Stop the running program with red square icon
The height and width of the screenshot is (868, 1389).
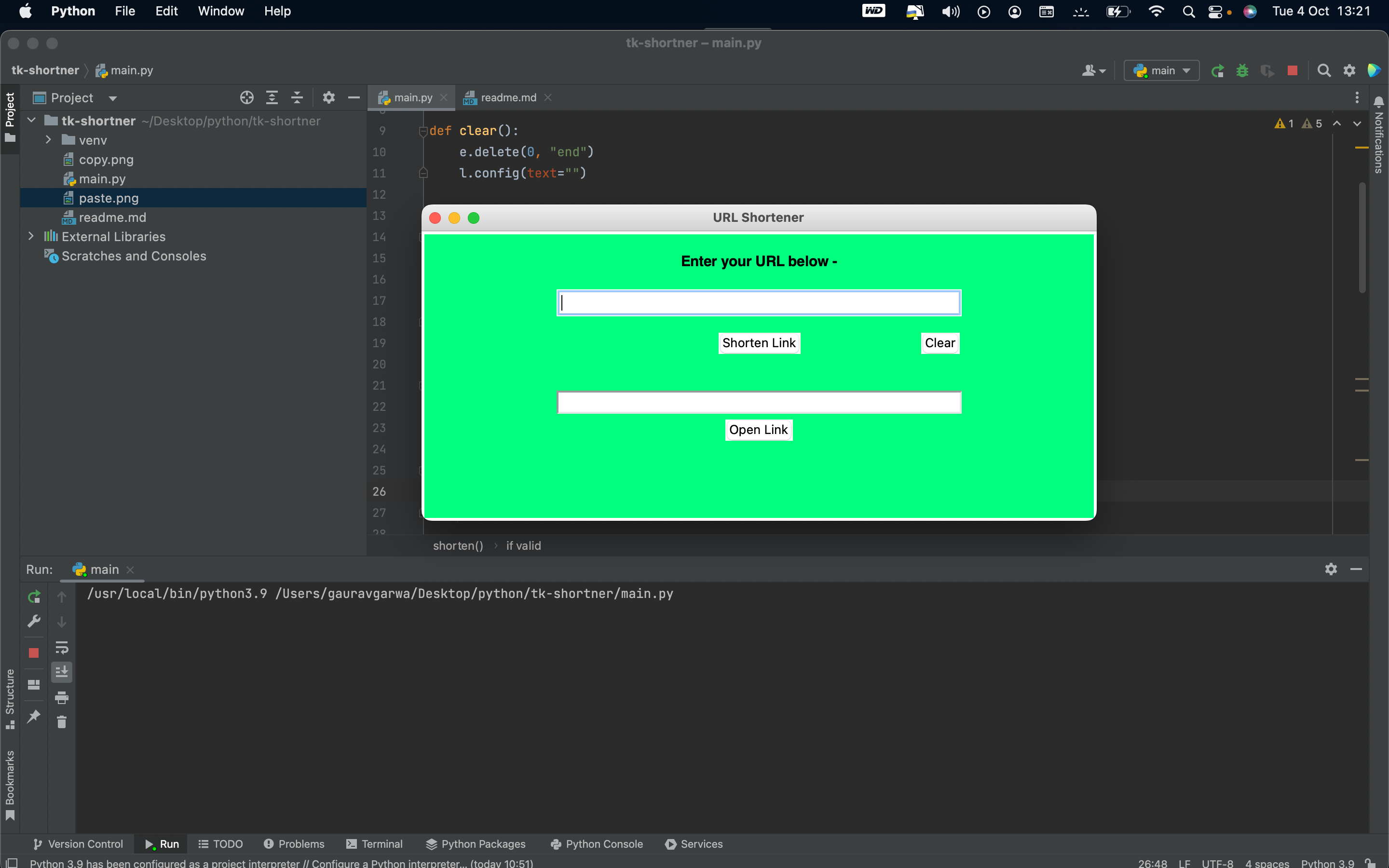coord(1293,70)
